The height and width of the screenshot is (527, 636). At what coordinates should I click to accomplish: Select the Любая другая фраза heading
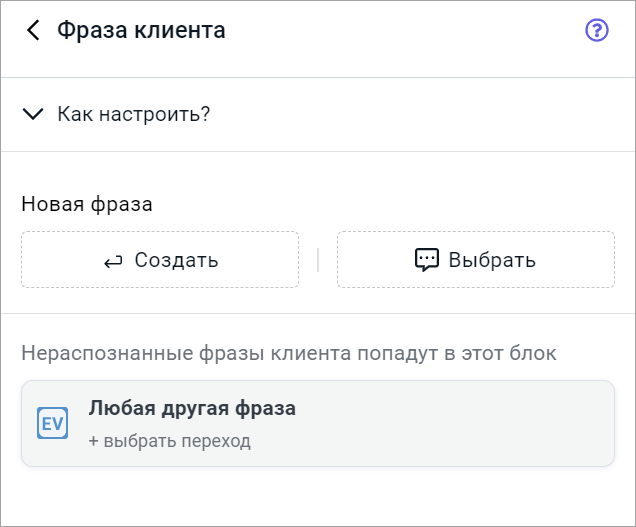click(192, 408)
